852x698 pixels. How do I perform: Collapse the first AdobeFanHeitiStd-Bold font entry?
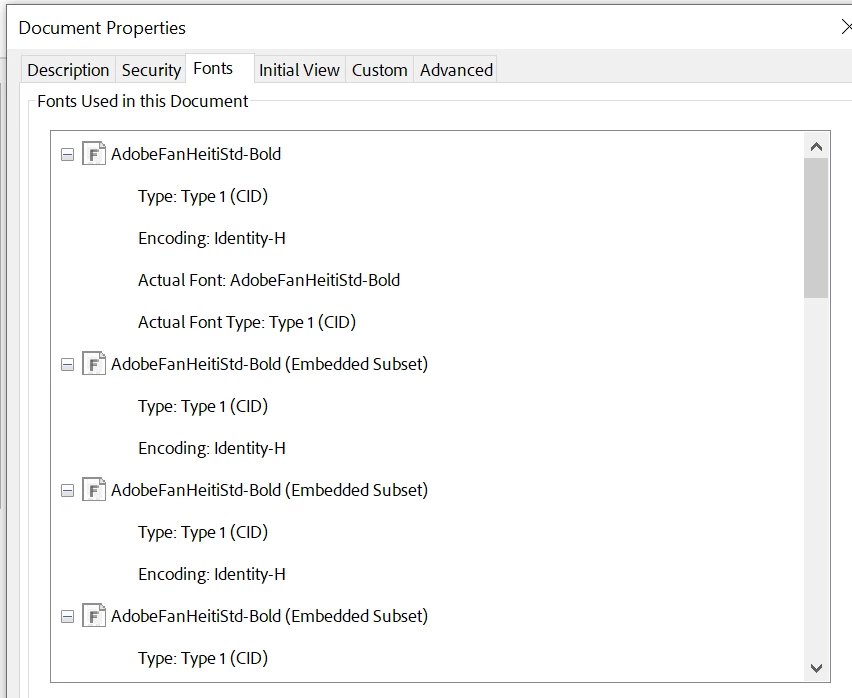[x=67, y=155]
